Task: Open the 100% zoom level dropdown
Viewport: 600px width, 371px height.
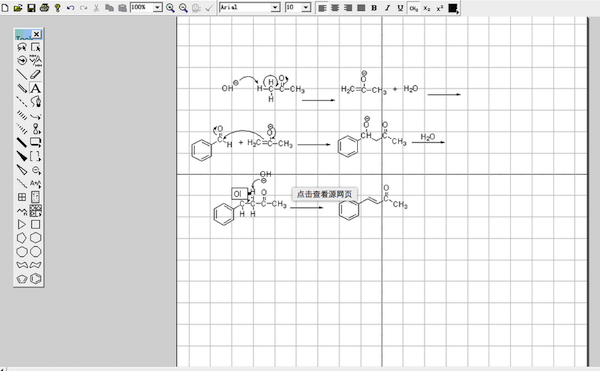Action: 158,8
